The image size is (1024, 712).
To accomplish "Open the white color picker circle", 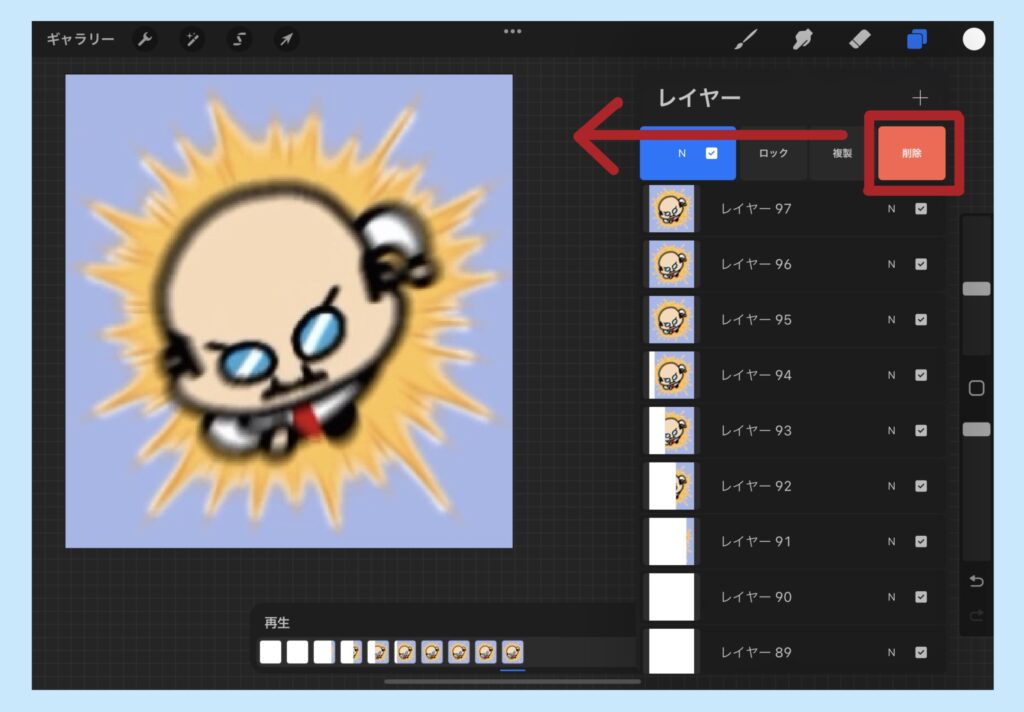I will pyautogui.click(x=974, y=39).
